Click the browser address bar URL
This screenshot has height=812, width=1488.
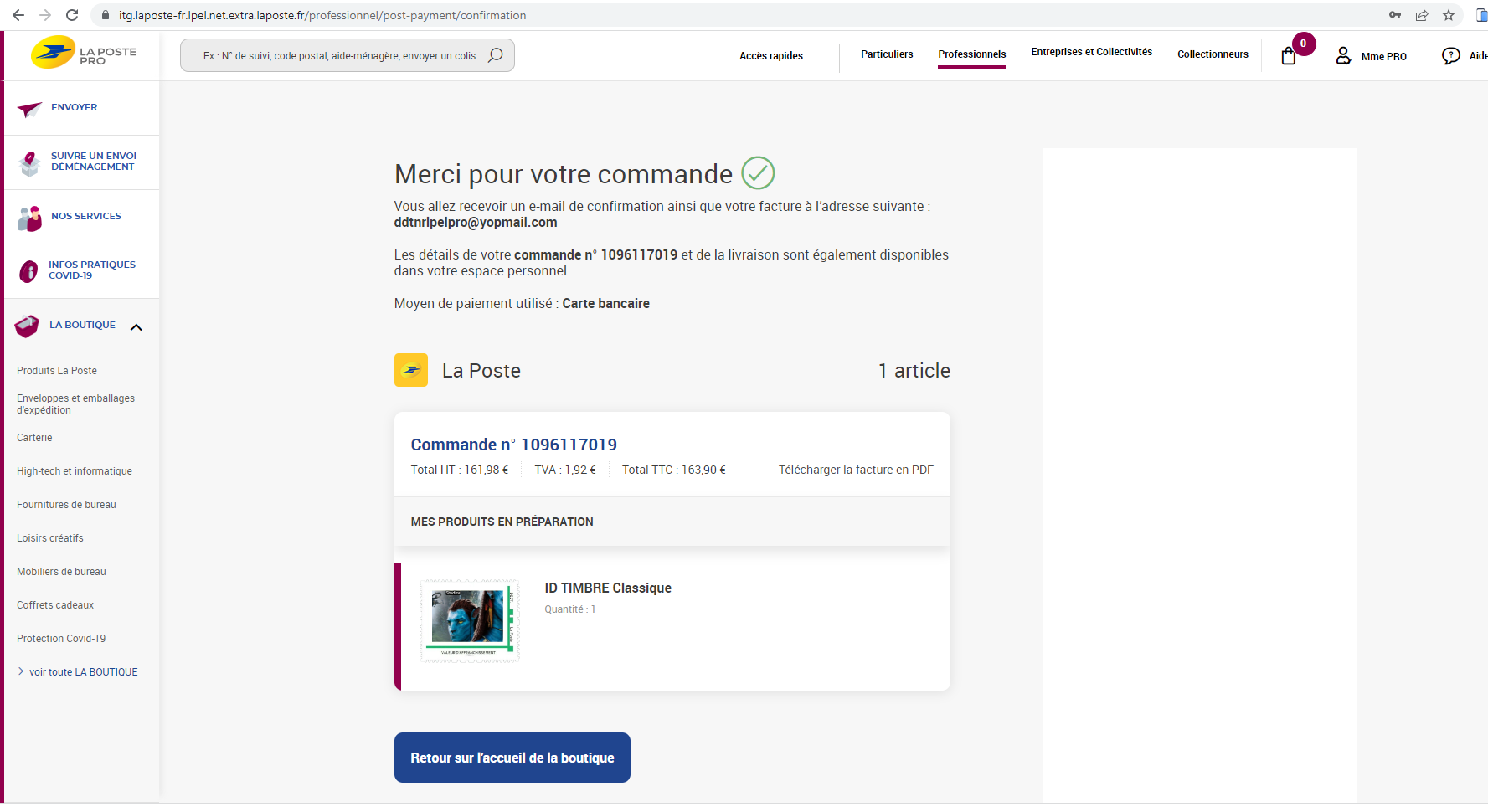(x=322, y=15)
